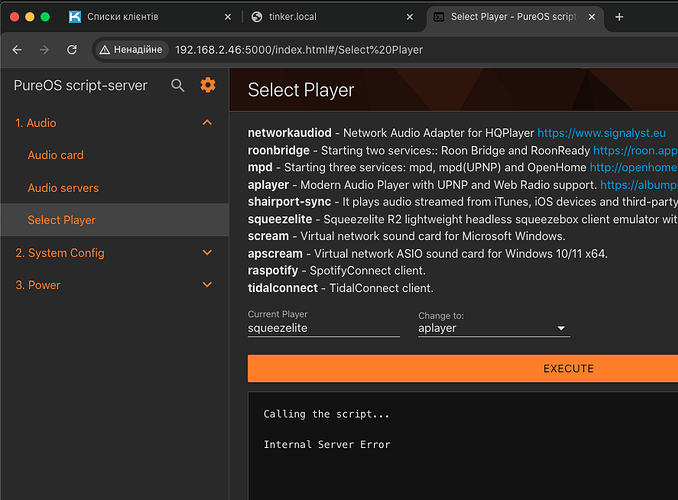Open the orange settings gear icon
This screenshot has width=678, height=500.
[208, 85]
